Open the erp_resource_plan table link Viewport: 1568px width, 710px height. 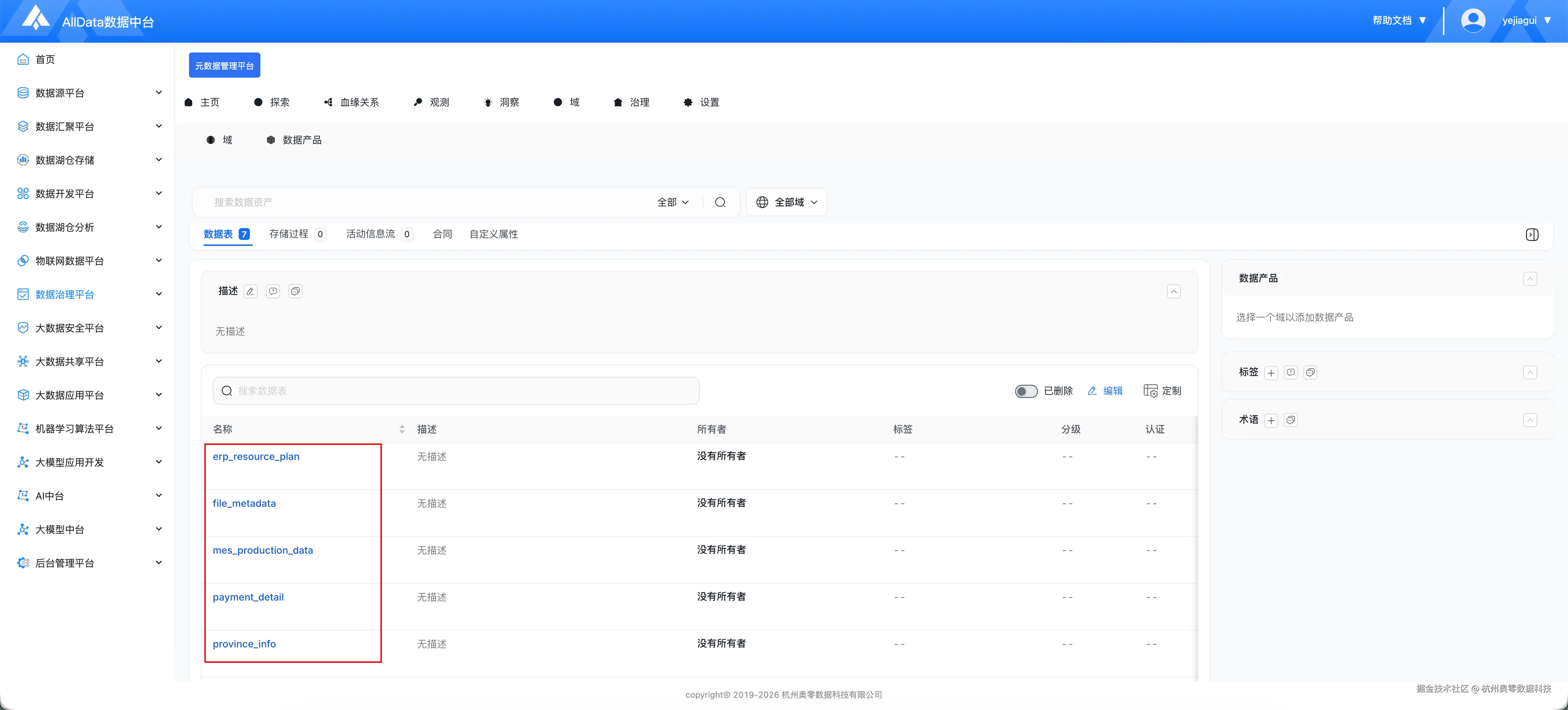pos(255,457)
